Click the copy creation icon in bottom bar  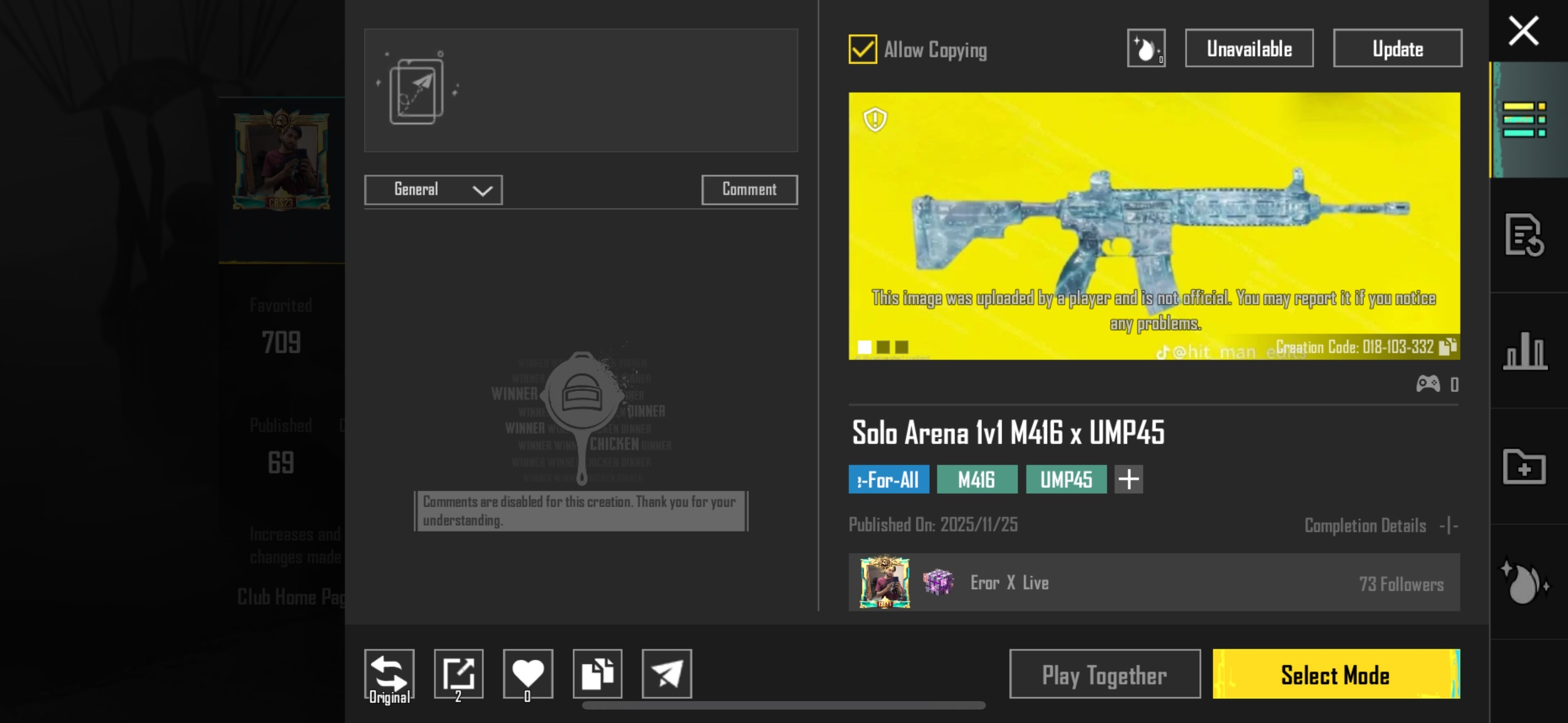coord(597,673)
